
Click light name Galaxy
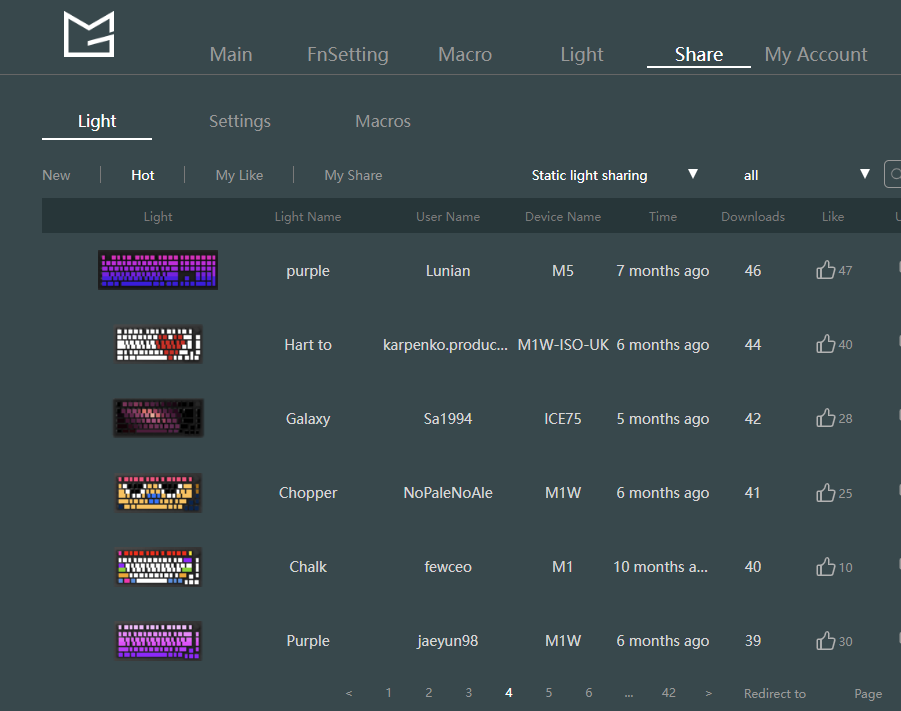[308, 419]
